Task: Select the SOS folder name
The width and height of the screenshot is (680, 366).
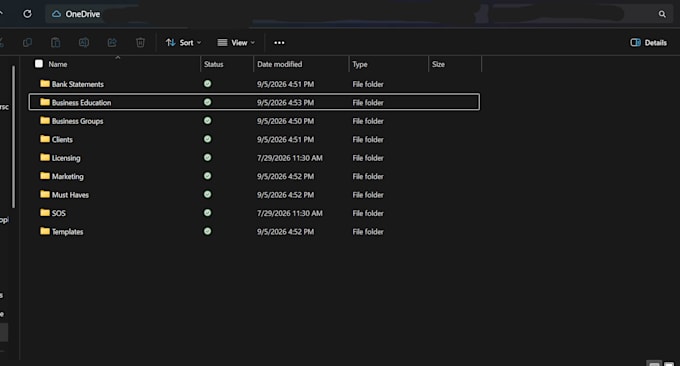Action: point(59,213)
